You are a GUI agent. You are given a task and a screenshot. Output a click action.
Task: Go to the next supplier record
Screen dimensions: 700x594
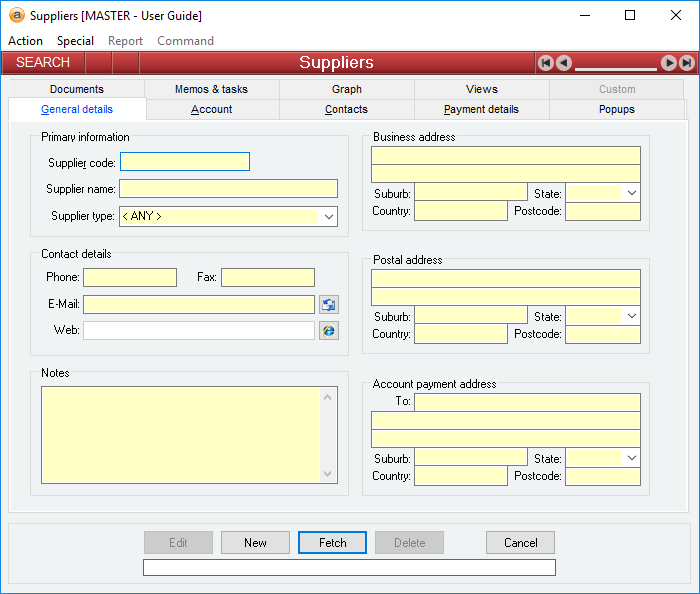click(669, 63)
